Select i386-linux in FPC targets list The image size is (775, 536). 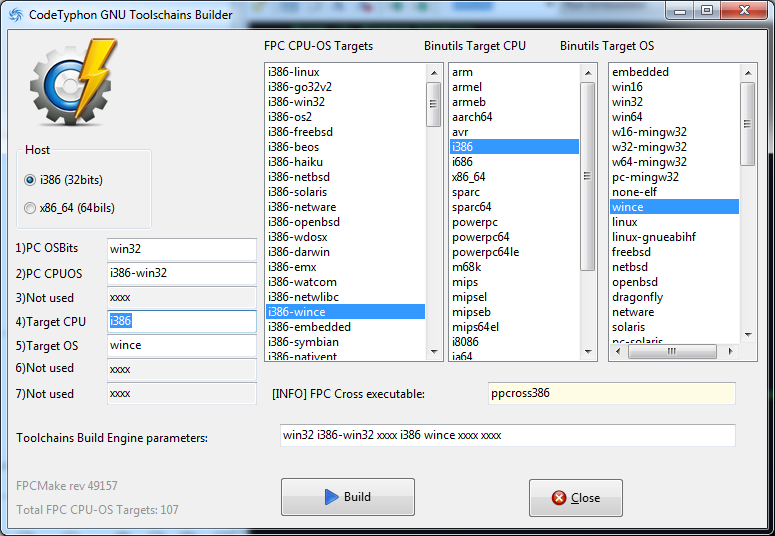point(345,72)
